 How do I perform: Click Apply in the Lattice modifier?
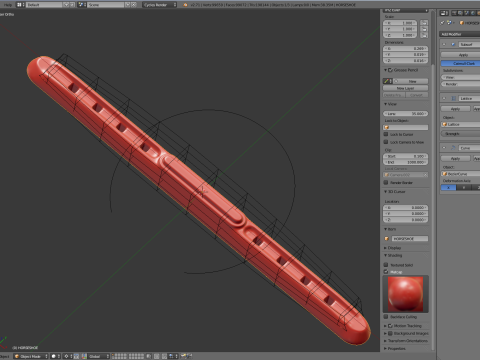point(456,109)
